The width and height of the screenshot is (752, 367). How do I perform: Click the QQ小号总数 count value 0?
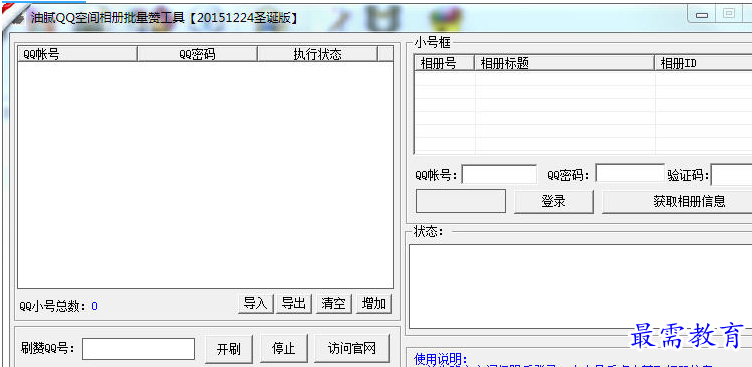click(x=94, y=306)
